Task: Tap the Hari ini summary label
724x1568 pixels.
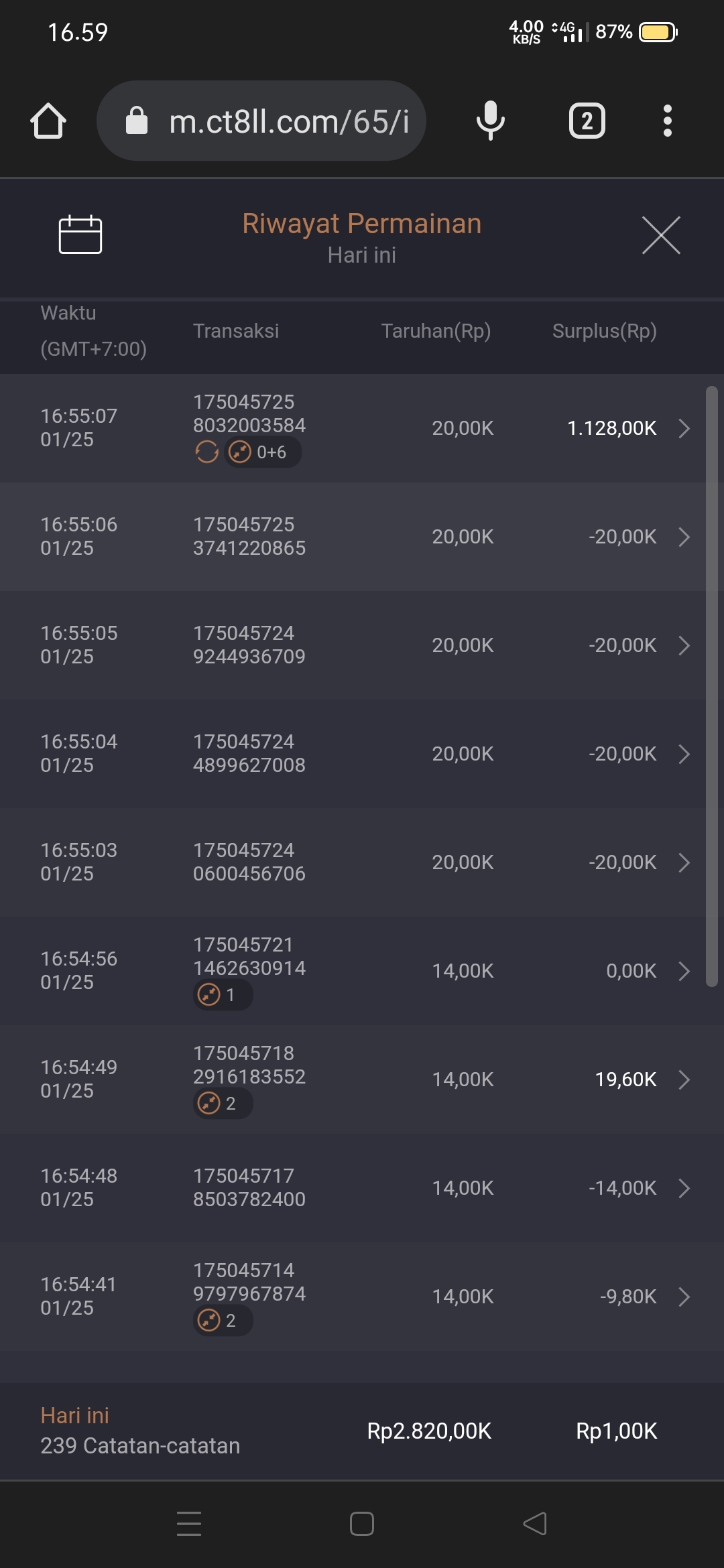Action: [75, 1415]
